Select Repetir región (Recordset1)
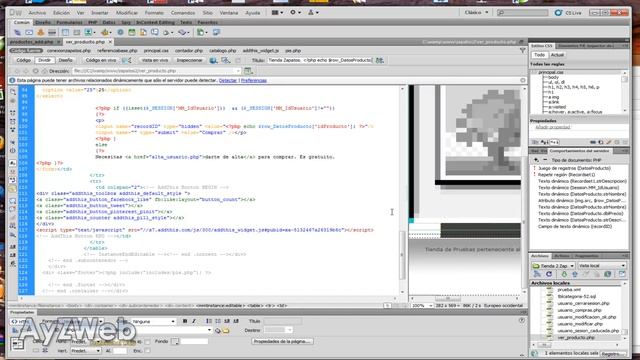This screenshot has width=640, height=360. pyautogui.click(x=566, y=175)
